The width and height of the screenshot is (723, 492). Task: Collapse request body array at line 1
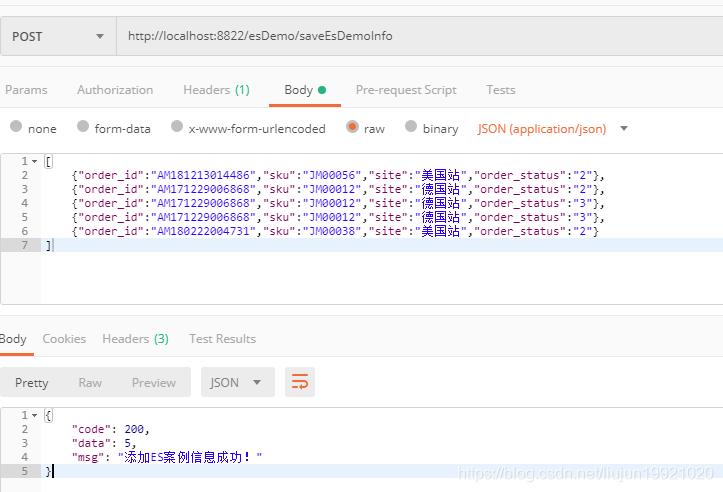pos(34,161)
